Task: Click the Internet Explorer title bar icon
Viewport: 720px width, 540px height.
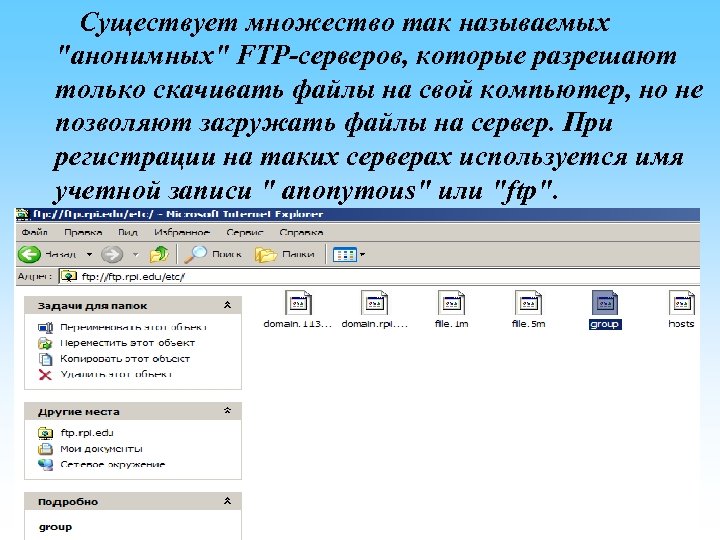Action: click(x=22, y=214)
